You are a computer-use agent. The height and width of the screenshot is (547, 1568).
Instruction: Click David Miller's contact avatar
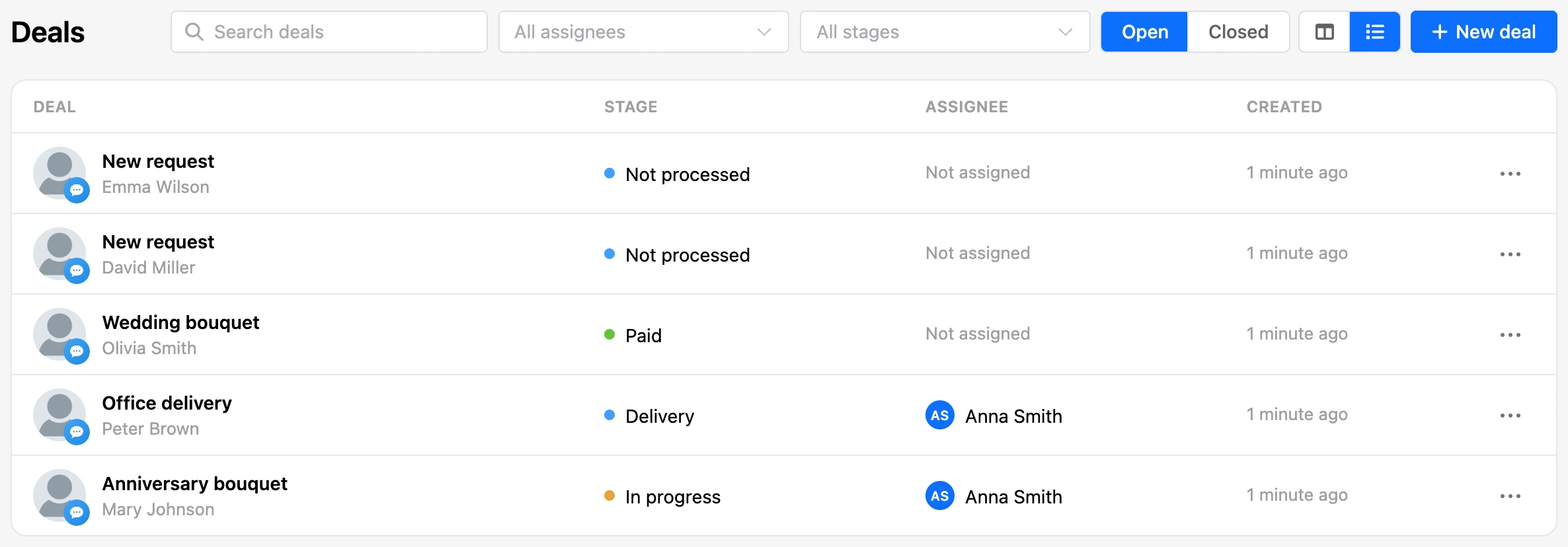coord(60,254)
